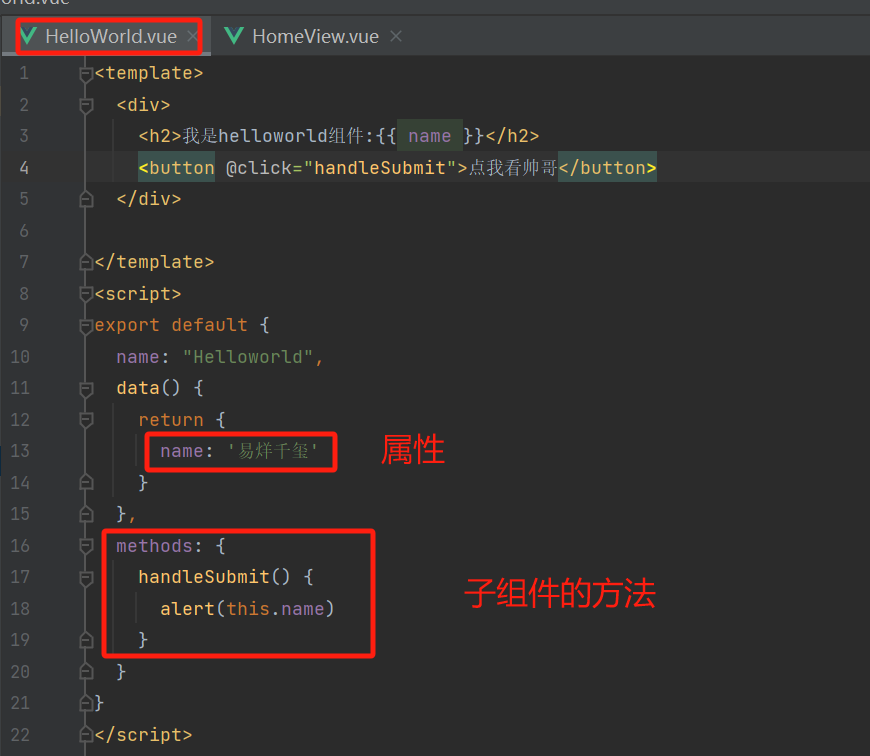The height and width of the screenshot is (756, 870).
Task: Click fold end marker at </div> line 5
Action: [x=86, y=199]
